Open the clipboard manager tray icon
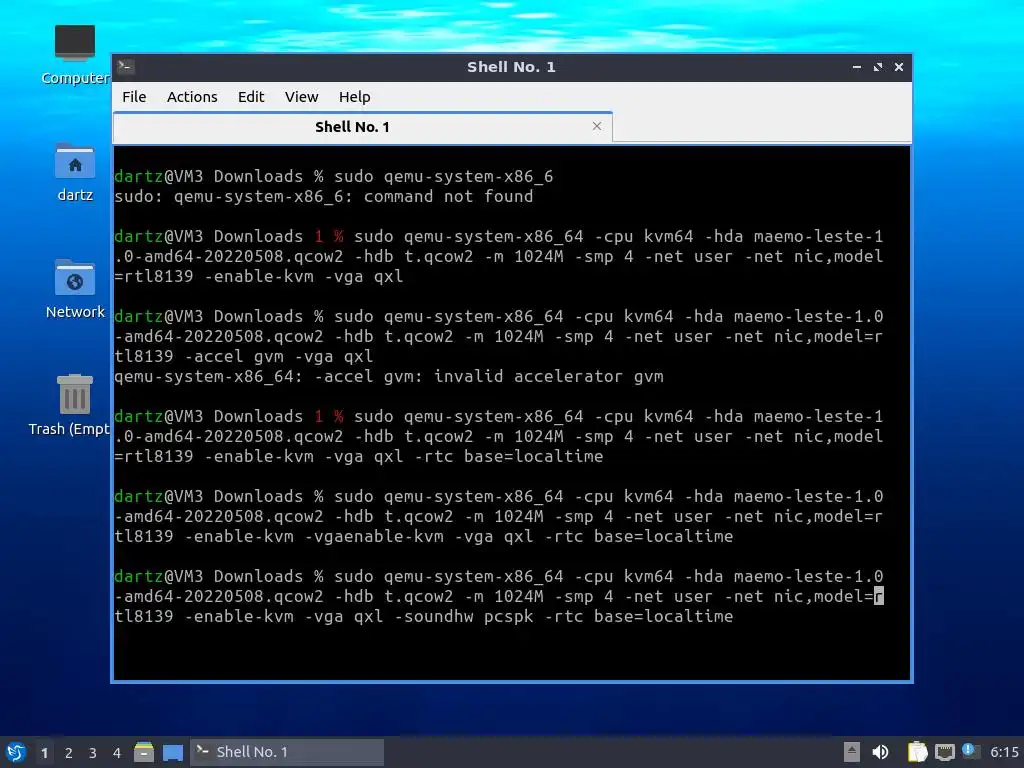Screen dimensions: 1024x768 pyautogui.click(x=917, y=752)
